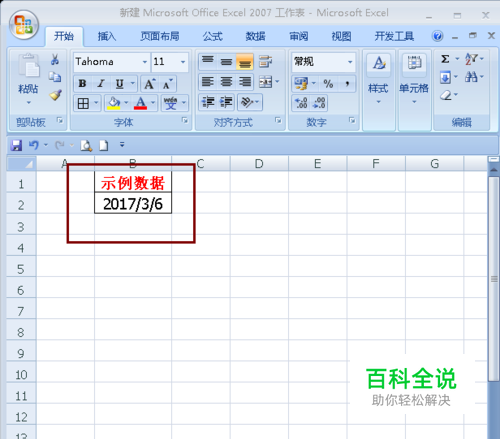
Task: Align text left
Action: pyautogui.click(x=208, y=82)
